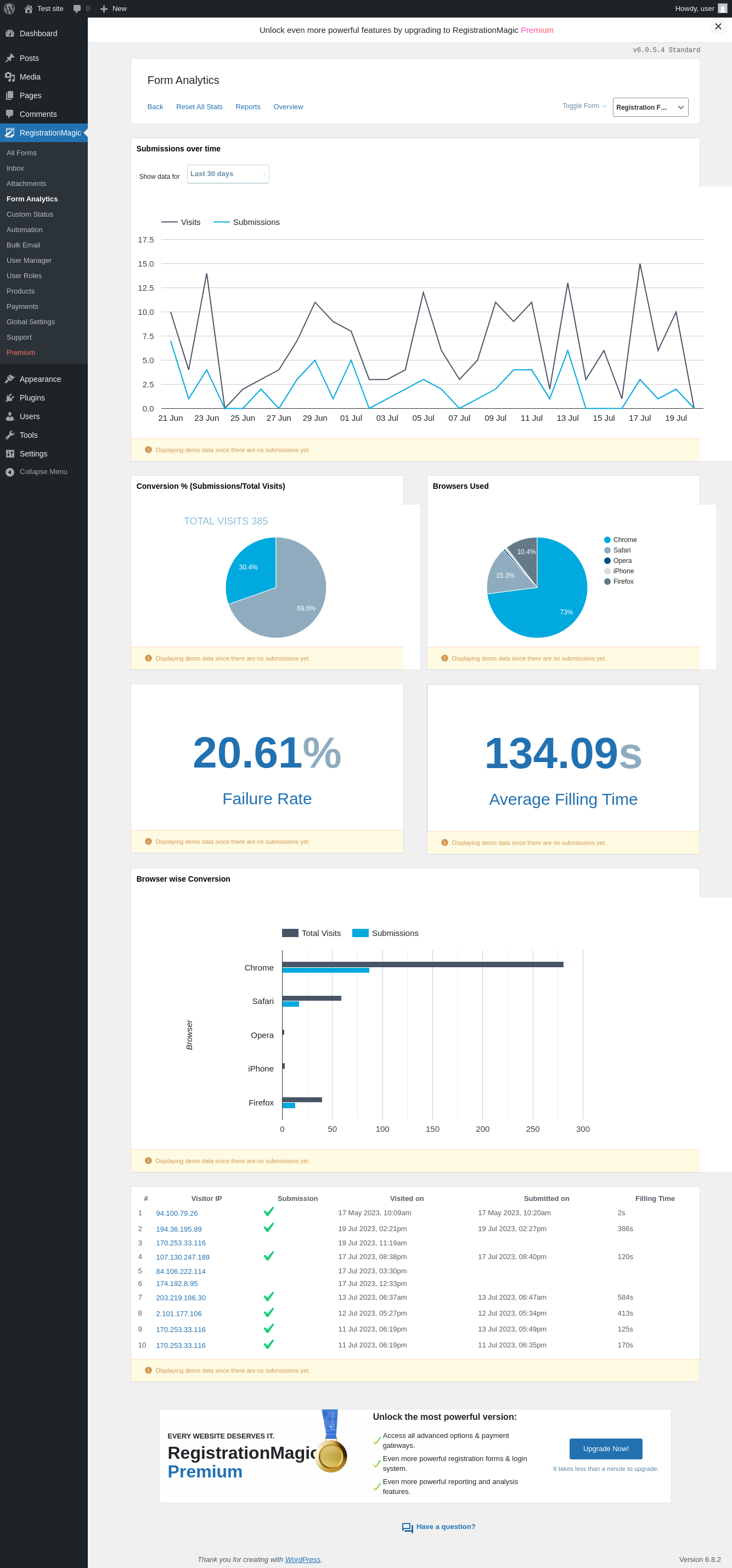732x1568 pixels.
Task: Click green checkmark for 94.100.79.26
Action: point(268,1212)
